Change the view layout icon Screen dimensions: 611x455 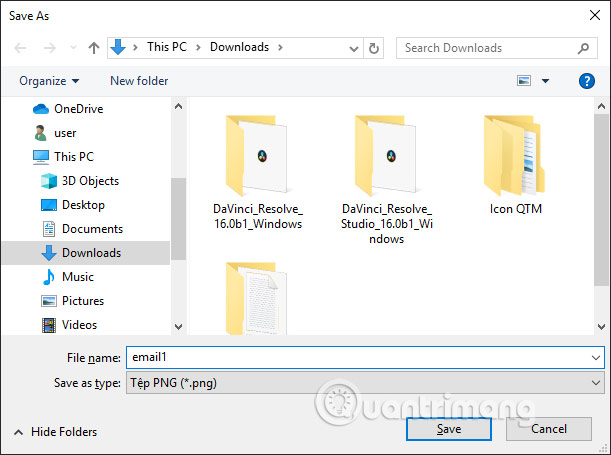click(x=524, y=81)
